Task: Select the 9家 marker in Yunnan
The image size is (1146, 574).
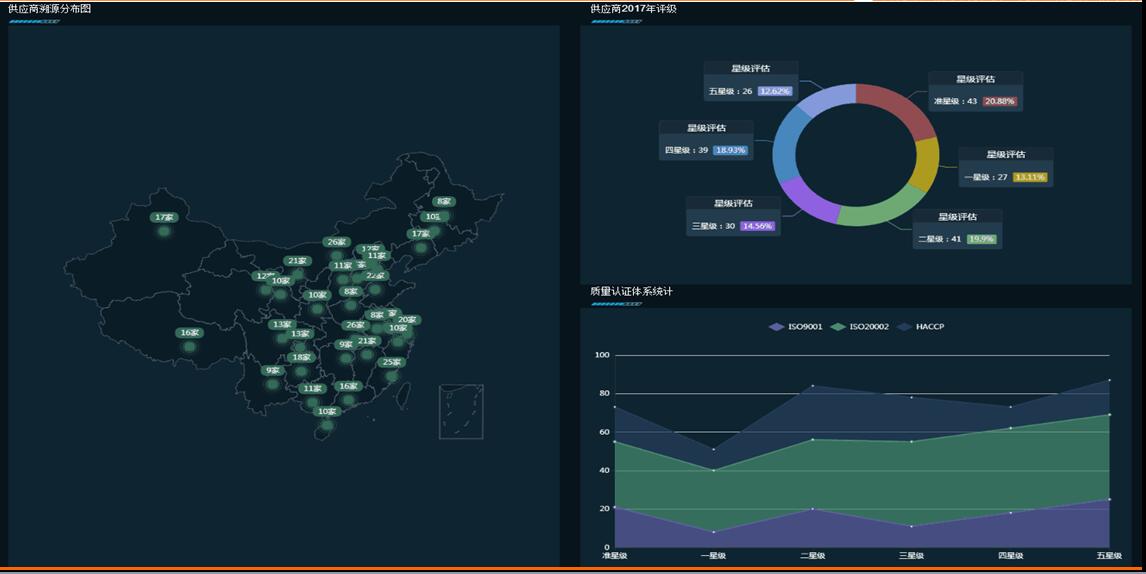Action: pyautogui.click(x=272, y=371)
